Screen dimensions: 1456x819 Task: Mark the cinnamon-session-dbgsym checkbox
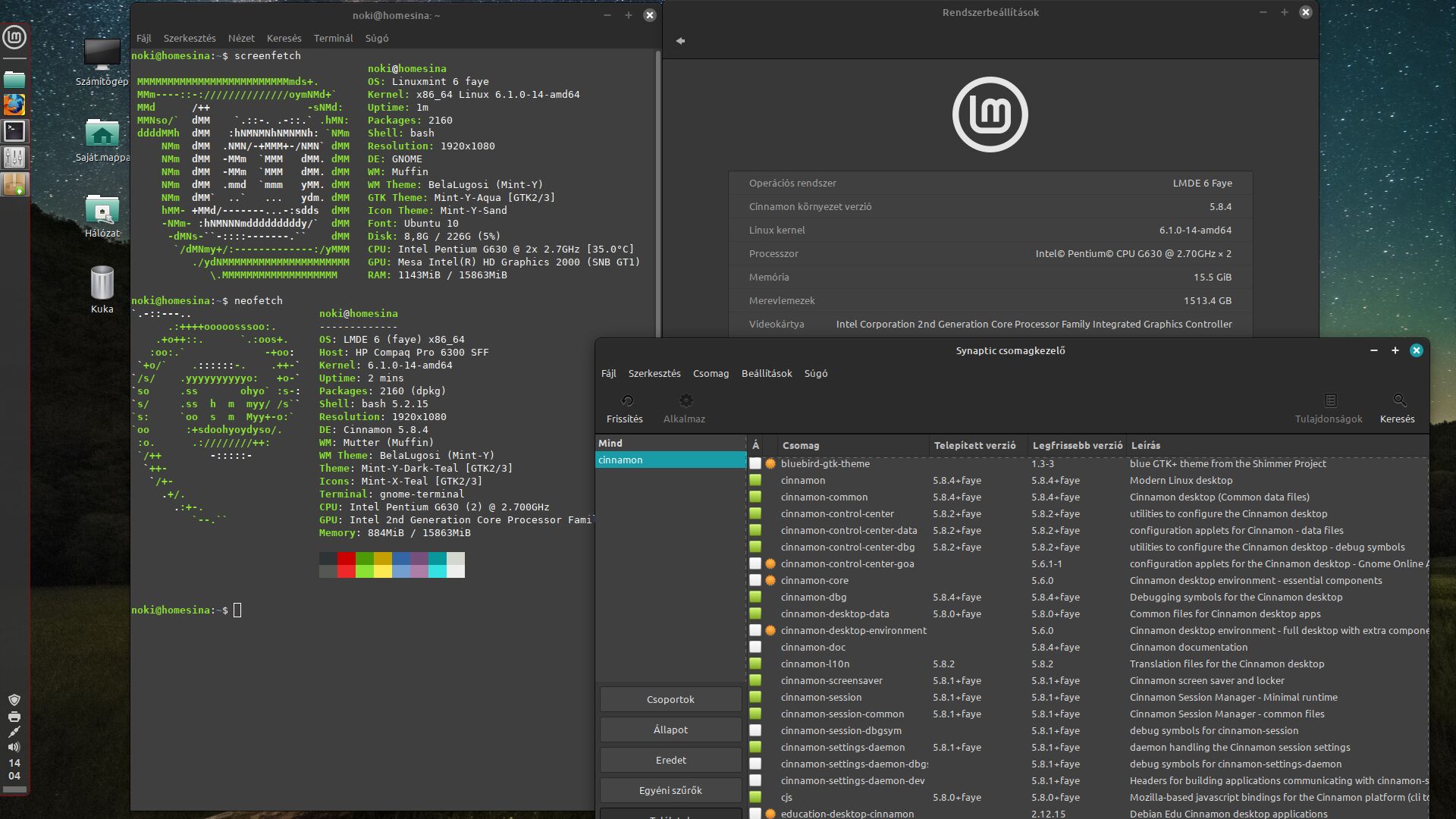[x=755, y=730]
